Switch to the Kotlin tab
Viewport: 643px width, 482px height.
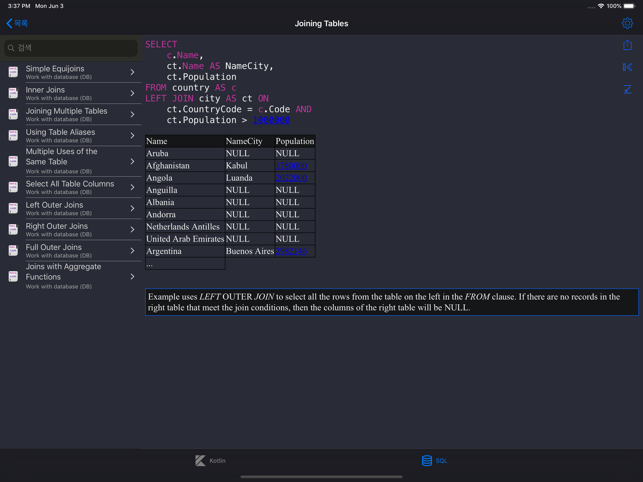[210, 461]
